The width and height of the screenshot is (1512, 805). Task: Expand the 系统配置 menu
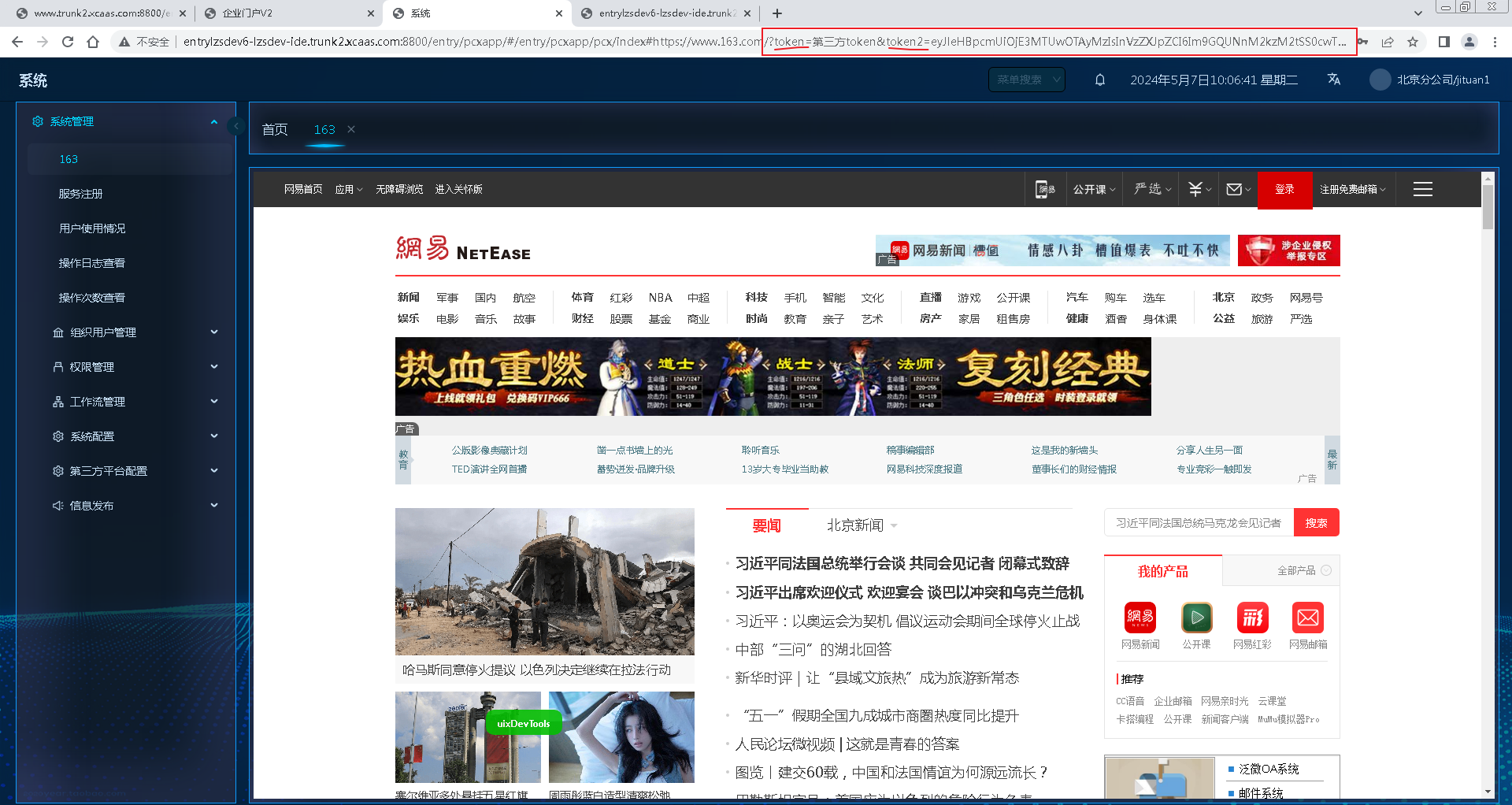pos(130,436)
